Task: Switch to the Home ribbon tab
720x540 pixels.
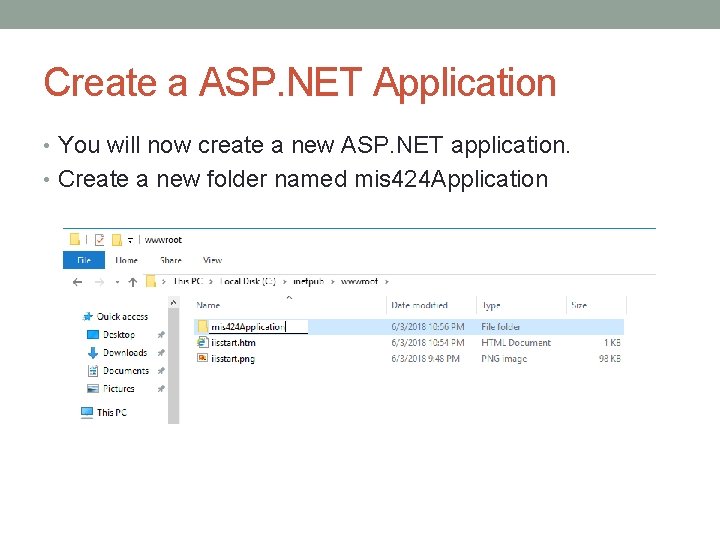Action: pyautogui.click(x=126, y=260)
